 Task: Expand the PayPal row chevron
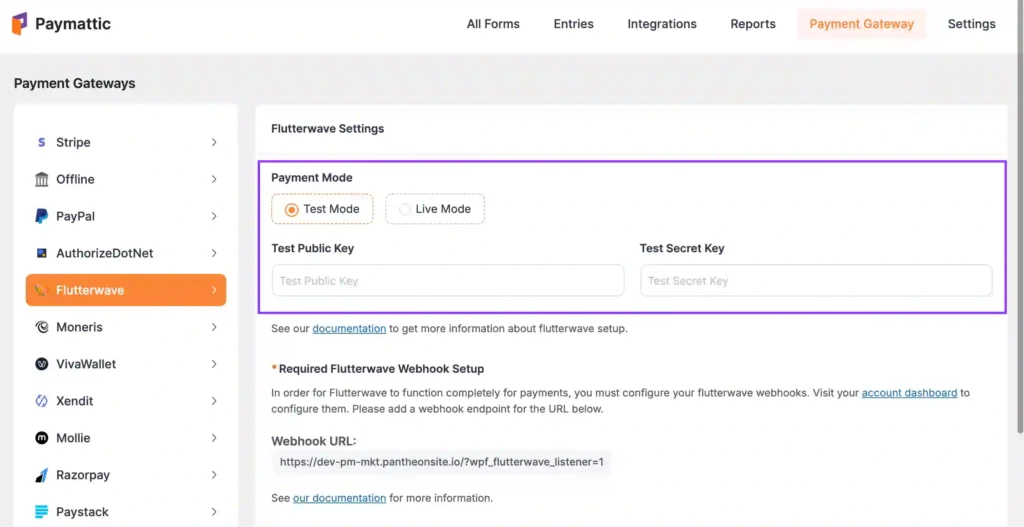214,216
